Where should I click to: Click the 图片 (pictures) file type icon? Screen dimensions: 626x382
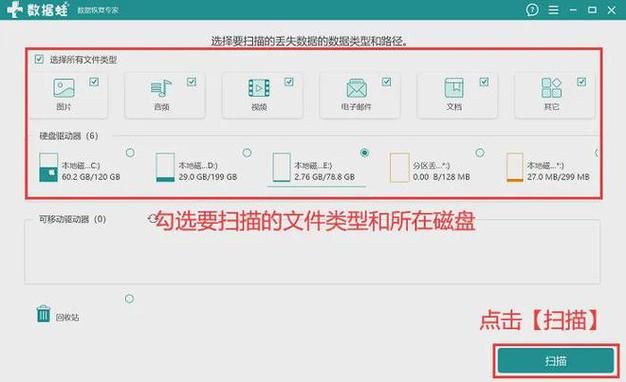tap(64, 88)
